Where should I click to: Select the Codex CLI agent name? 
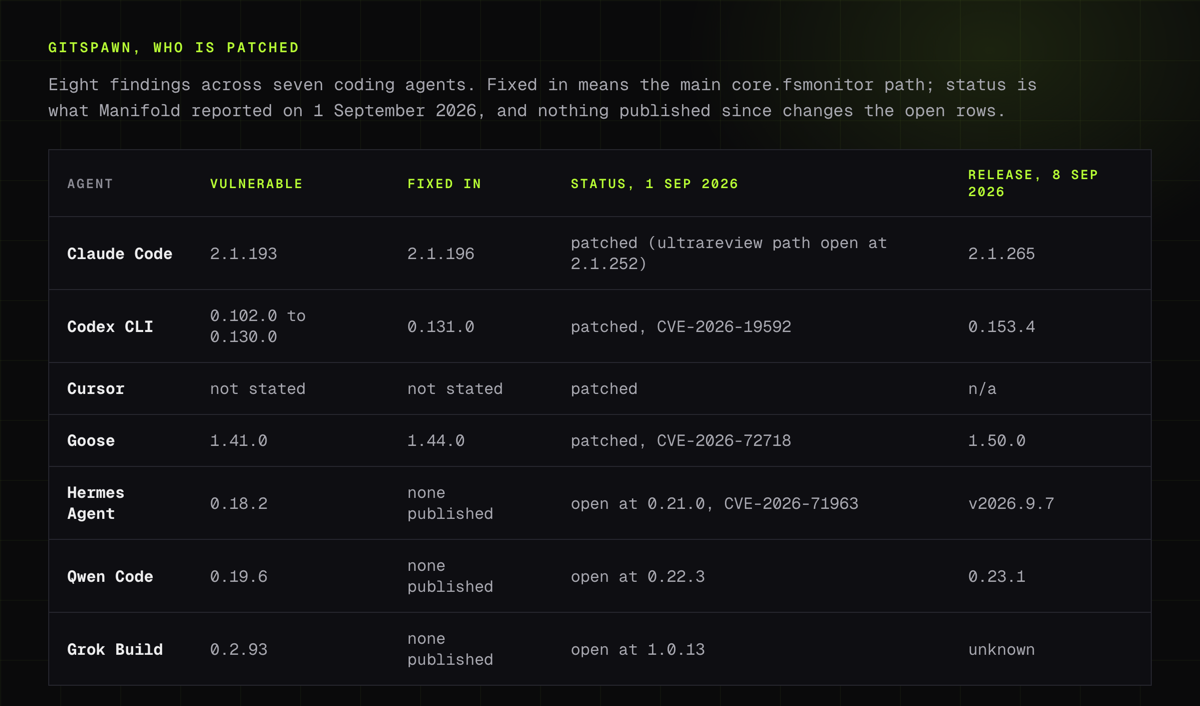pos(110,327)
